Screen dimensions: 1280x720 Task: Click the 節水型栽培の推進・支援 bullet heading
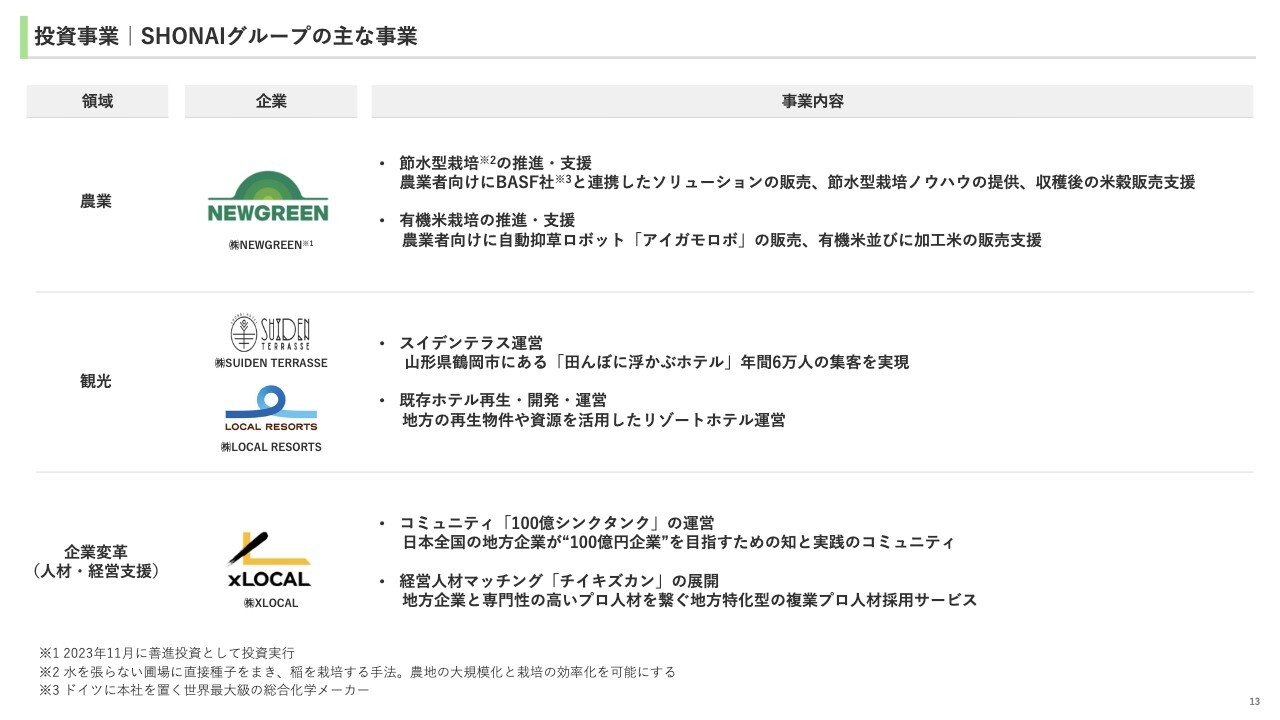click(x=495, y=162)
